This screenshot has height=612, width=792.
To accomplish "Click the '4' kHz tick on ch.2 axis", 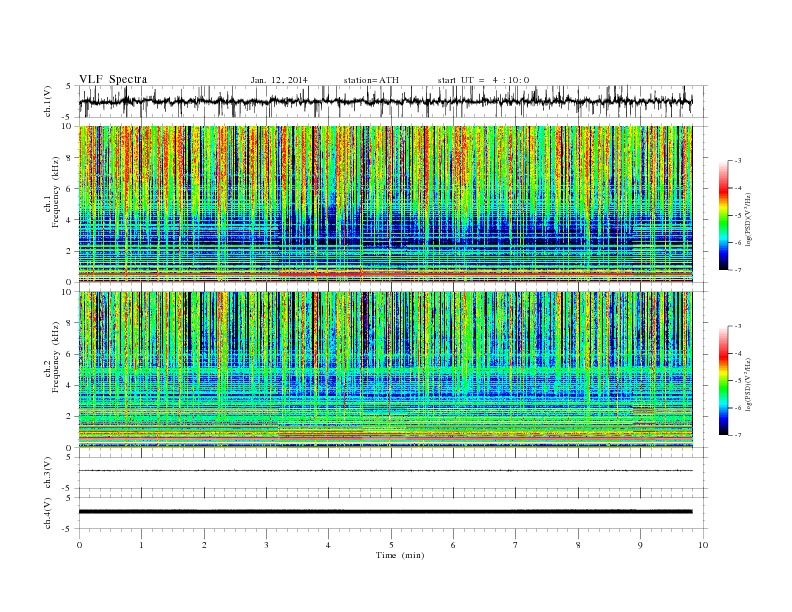I will (x=70, y=385).
